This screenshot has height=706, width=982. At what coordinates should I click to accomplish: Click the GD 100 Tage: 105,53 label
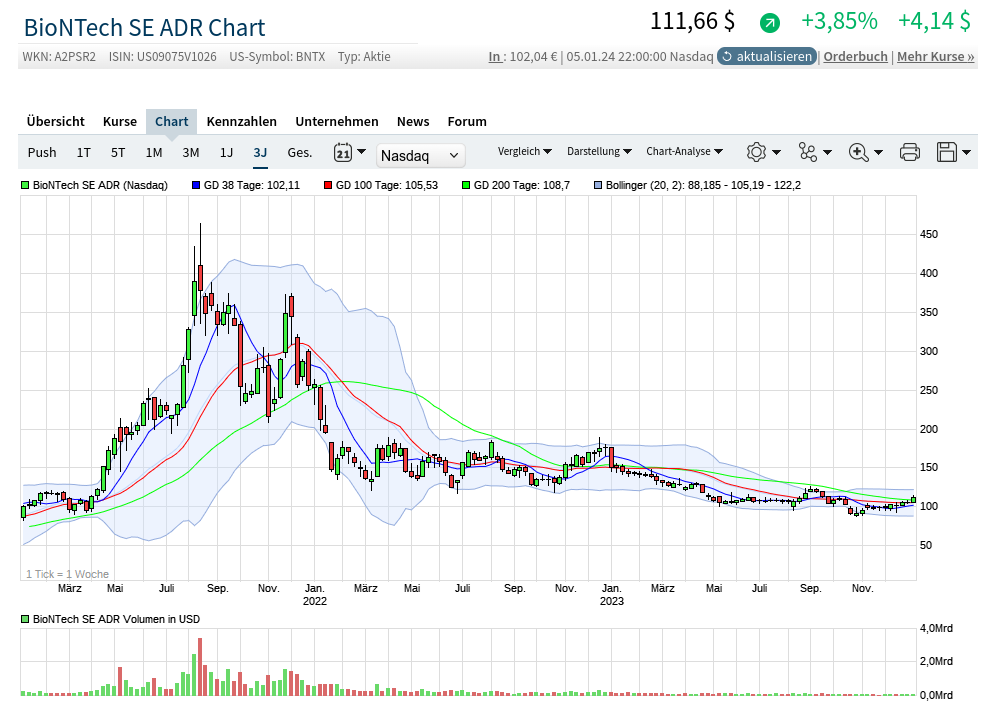pos(387,185)
